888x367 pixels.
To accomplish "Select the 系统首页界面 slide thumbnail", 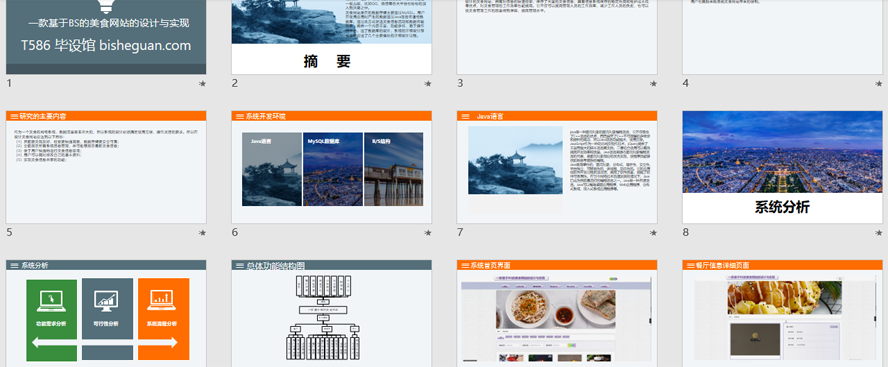I will [557, 313].
